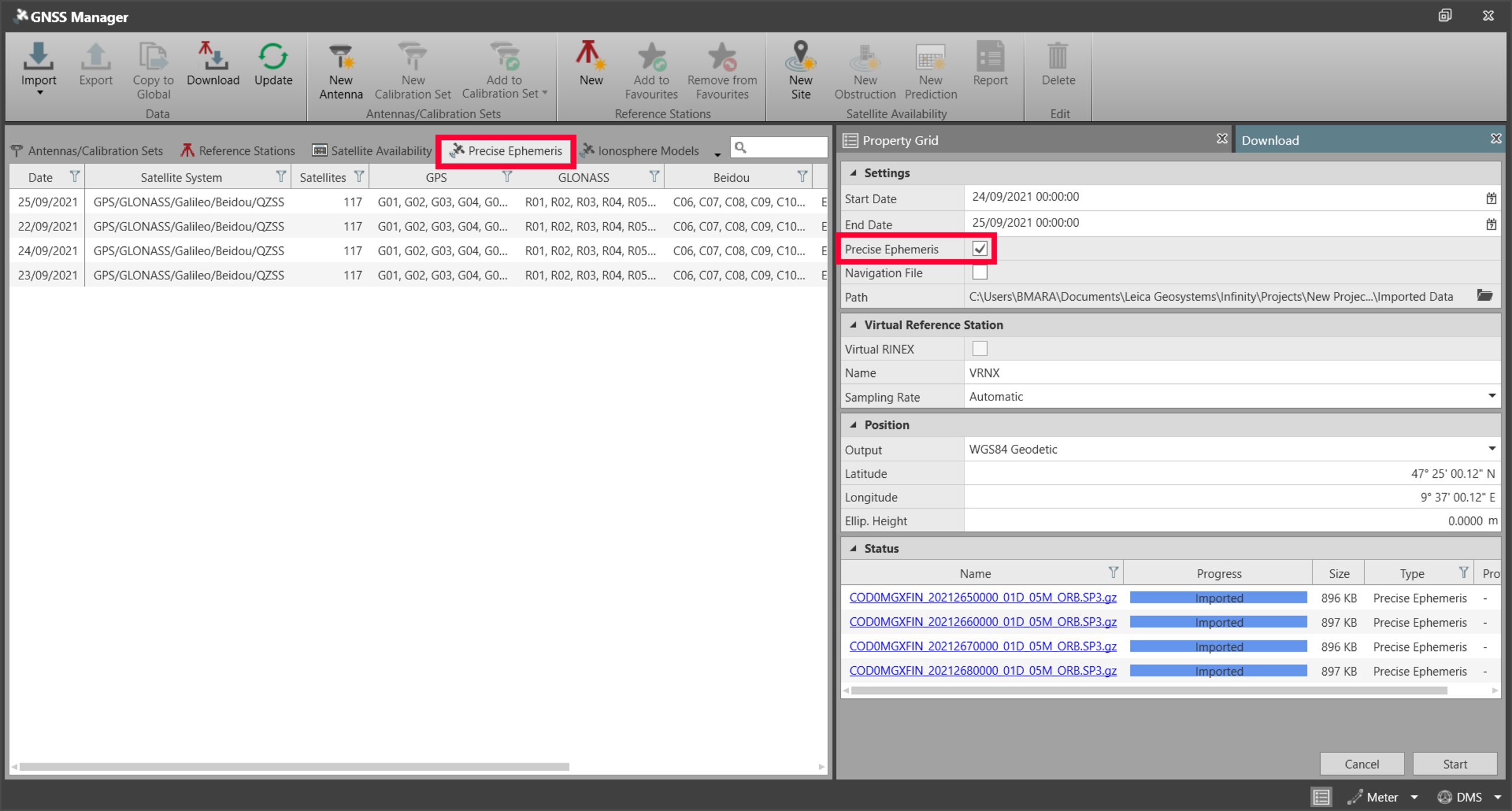
Task: Open the Download tool in the ribbon
Action: (213, 64)
